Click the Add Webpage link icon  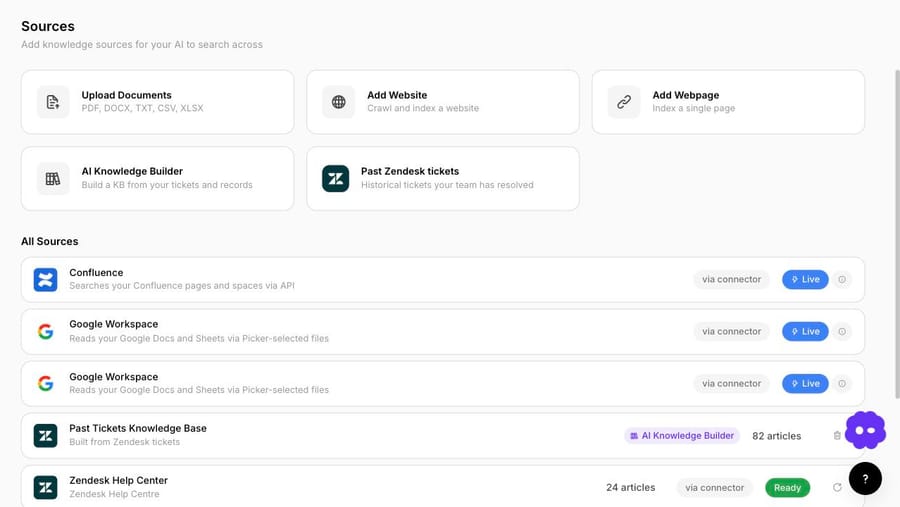point(624,102)
